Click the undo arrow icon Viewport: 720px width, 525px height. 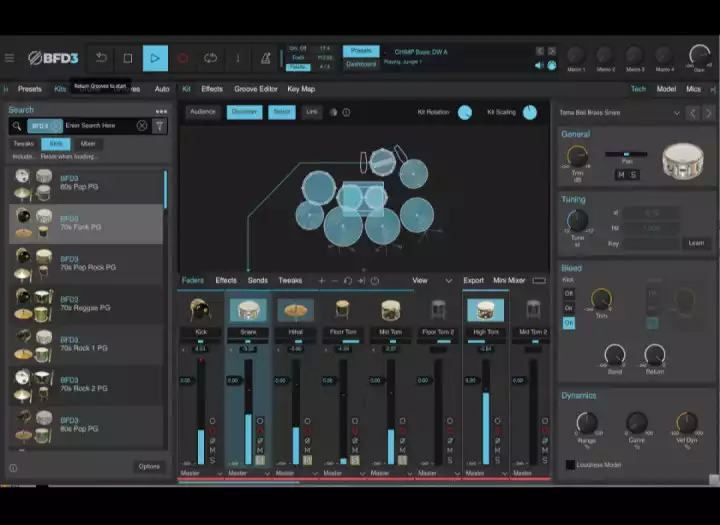(x=101, y=58)
